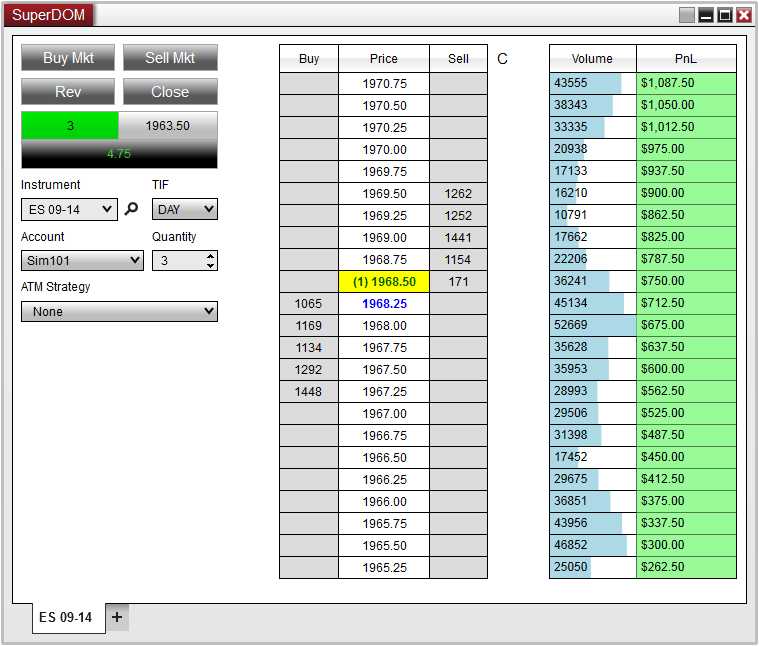759x646 pixels.
Task: Click the gray square title bar icon
Action: pos(686,15)
